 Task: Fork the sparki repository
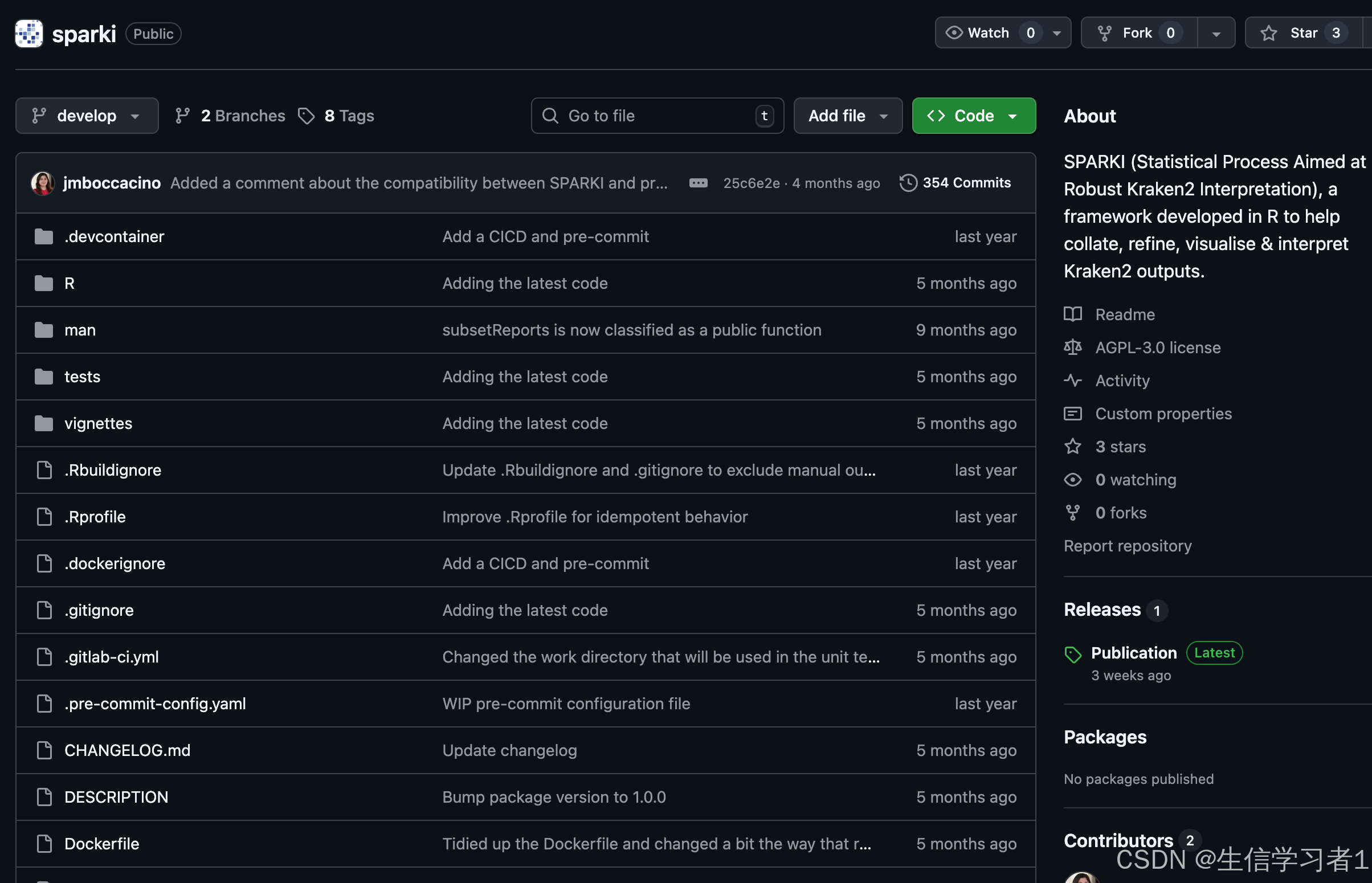click(x=1139, y=32)
